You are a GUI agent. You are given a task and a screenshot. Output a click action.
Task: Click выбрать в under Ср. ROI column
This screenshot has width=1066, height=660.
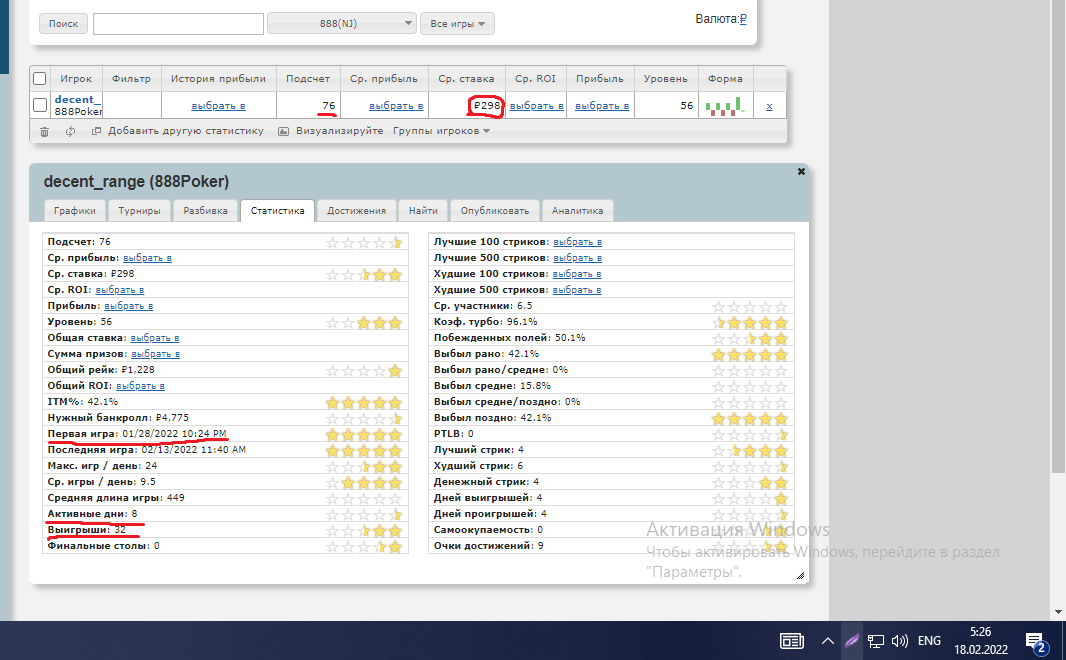pyautogui.click(x=537, y=106)
